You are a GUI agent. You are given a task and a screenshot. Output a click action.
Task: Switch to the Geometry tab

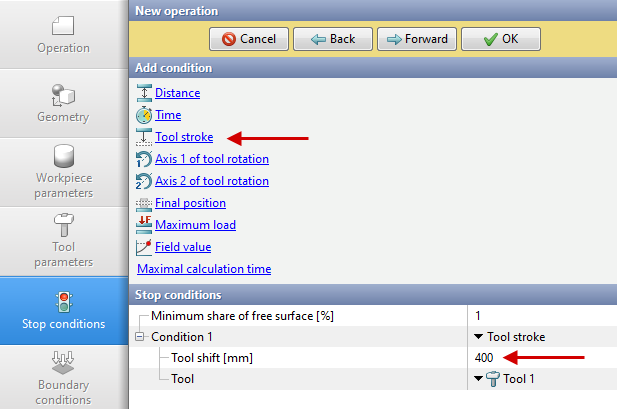(x=64, y=103)
